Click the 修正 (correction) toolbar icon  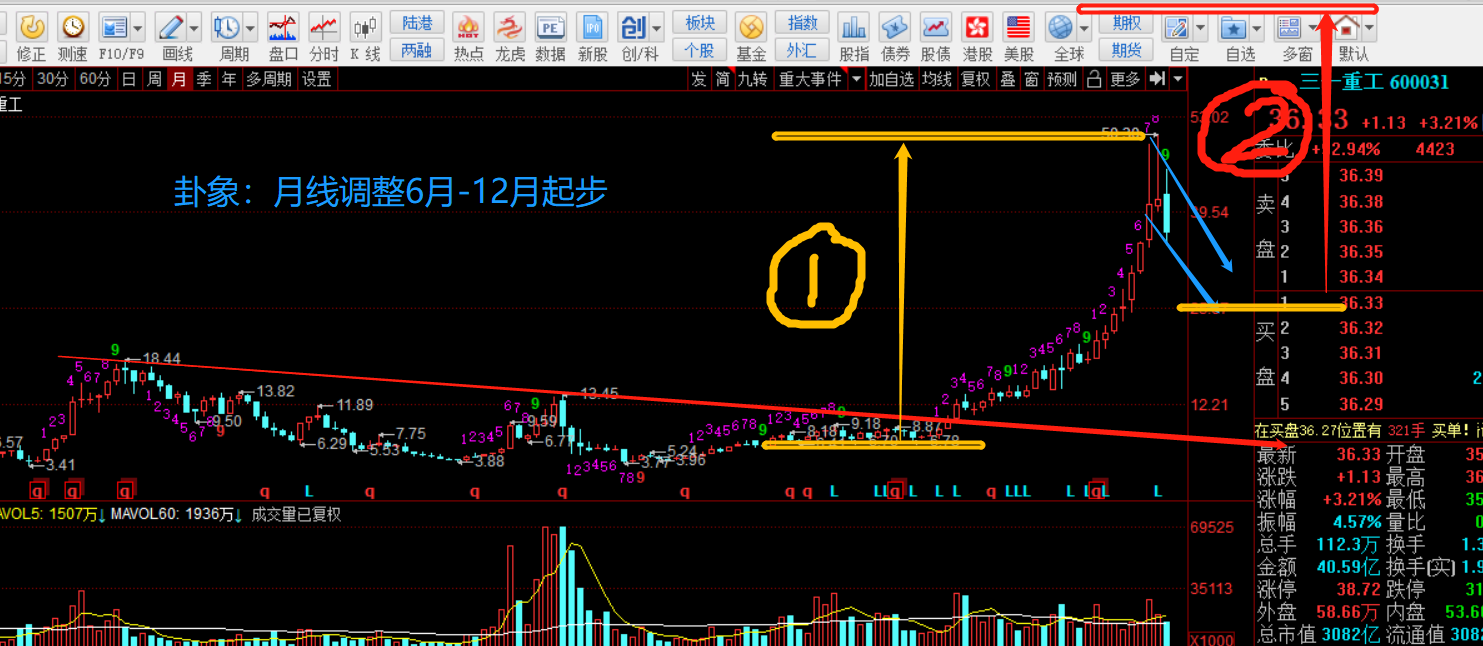pyautogui.click(x=32, y=27)
